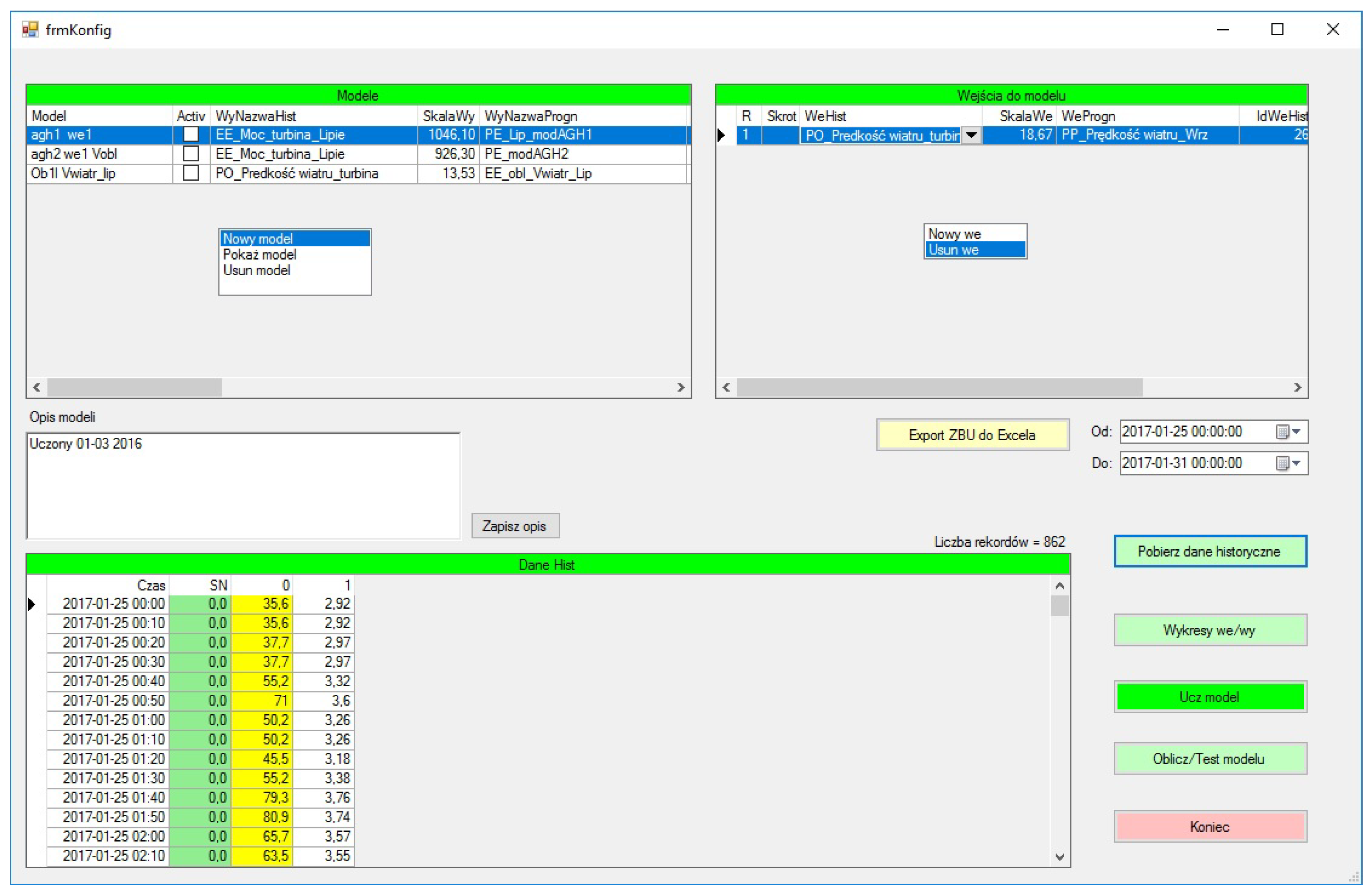
Task: Expand the WeHist combo box dropdown arrow
Action: pos(972,135)
